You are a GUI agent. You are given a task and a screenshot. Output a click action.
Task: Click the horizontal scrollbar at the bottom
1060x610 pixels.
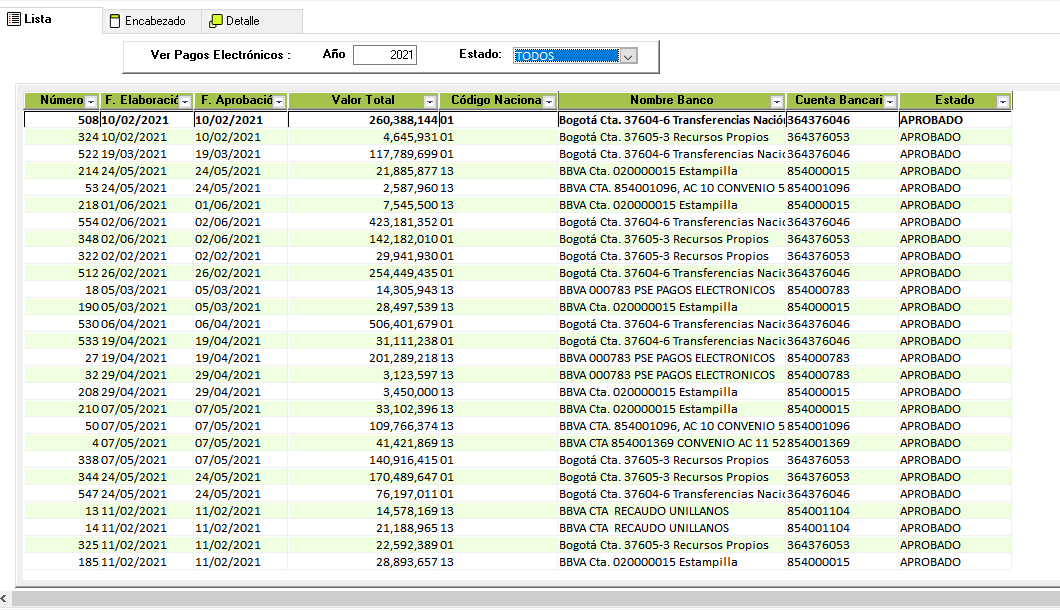pyautogui.click(x=500, y=598)
